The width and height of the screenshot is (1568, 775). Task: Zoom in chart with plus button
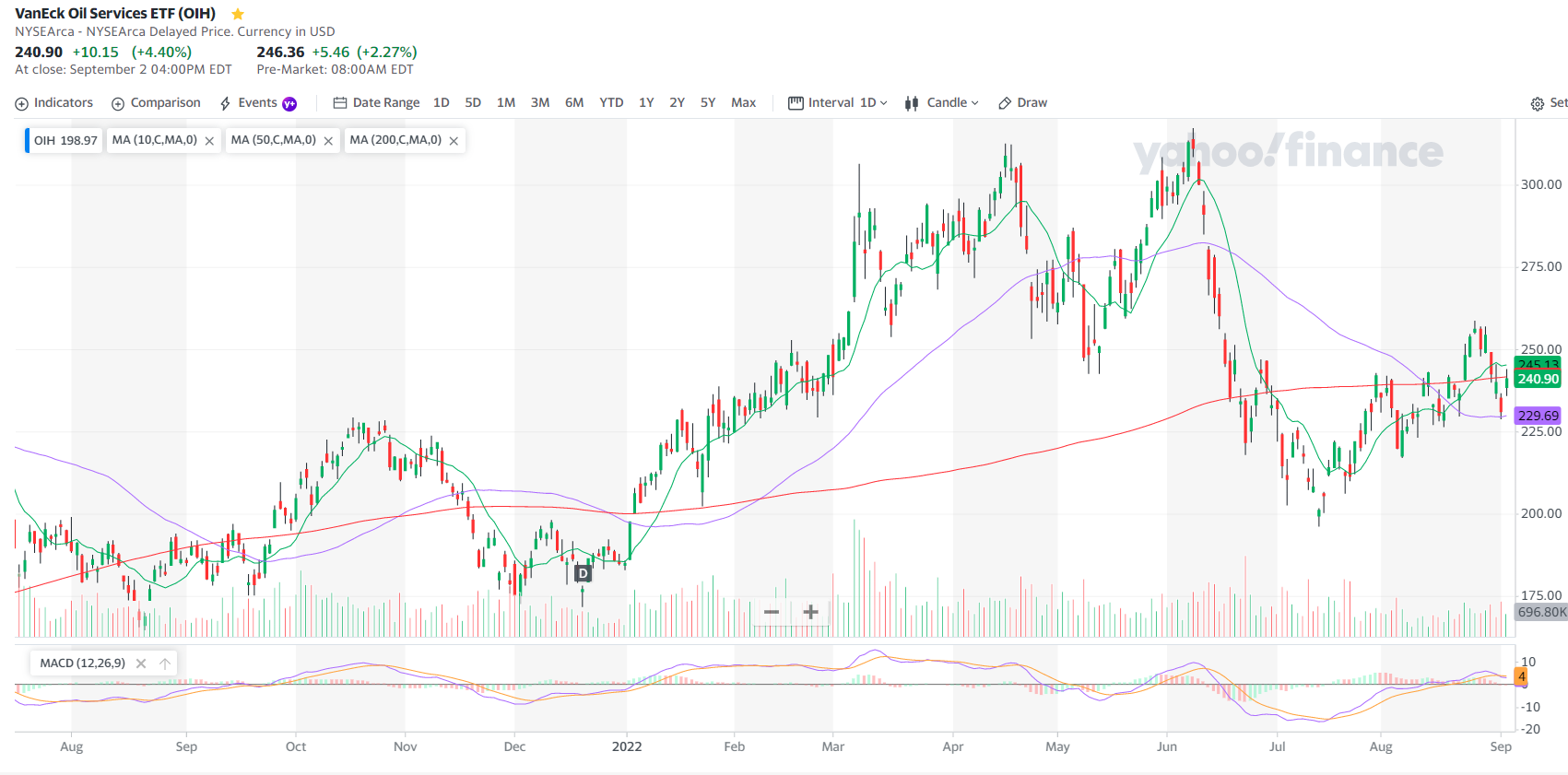pyautogui.click(x=810, y=612)
